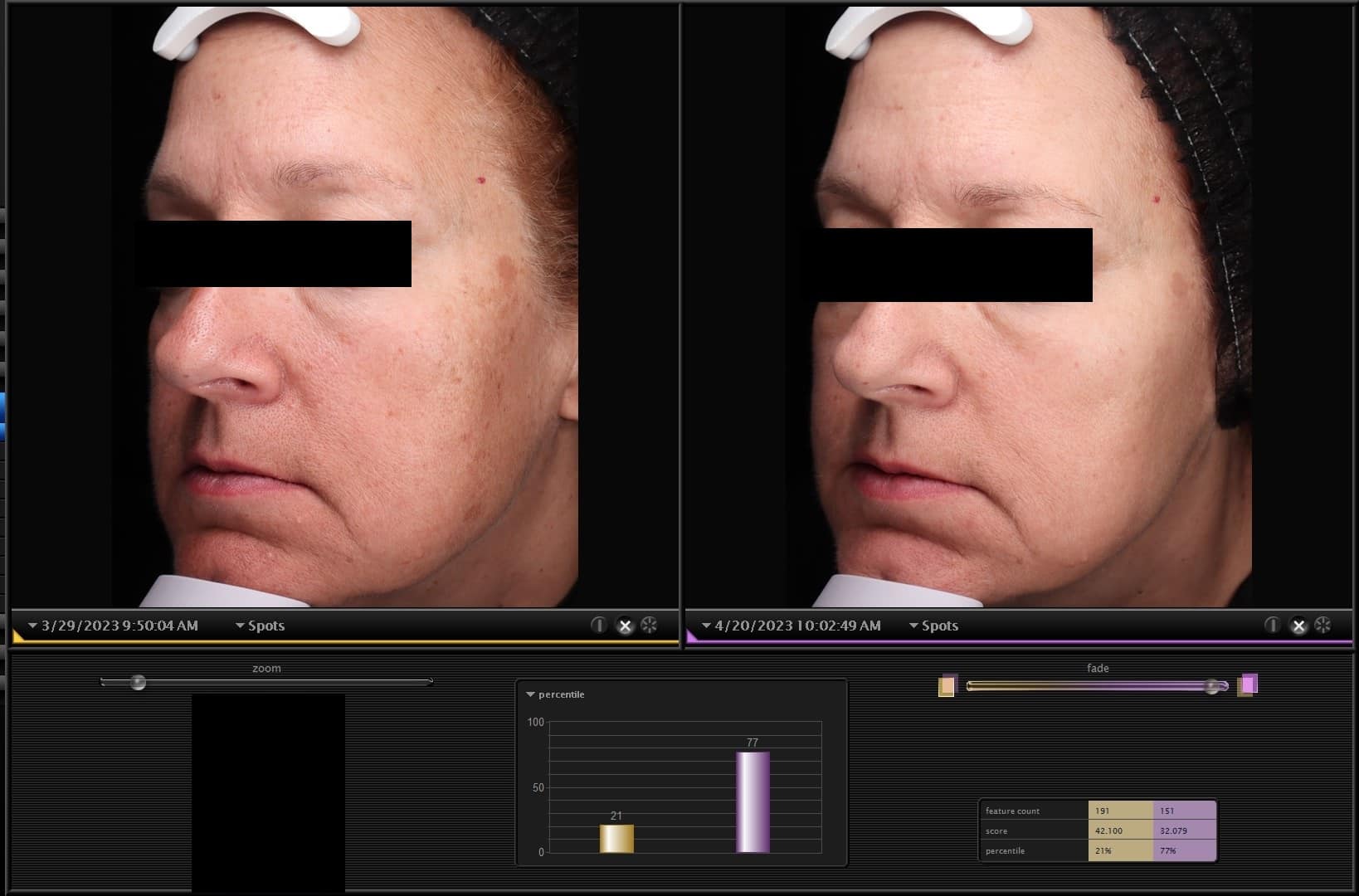Open image info for the 3/29 capture
1359x896 pixels.
(599, 626)
